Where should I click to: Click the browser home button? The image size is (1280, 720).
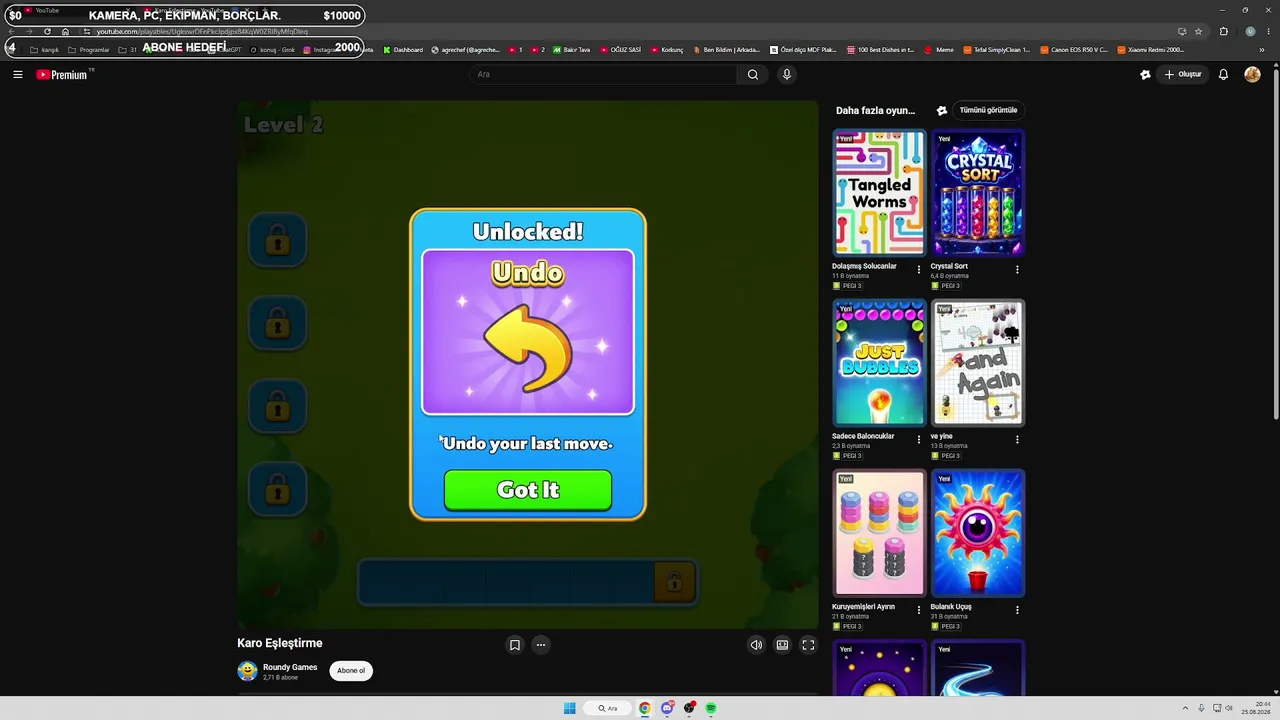(65, 32)
